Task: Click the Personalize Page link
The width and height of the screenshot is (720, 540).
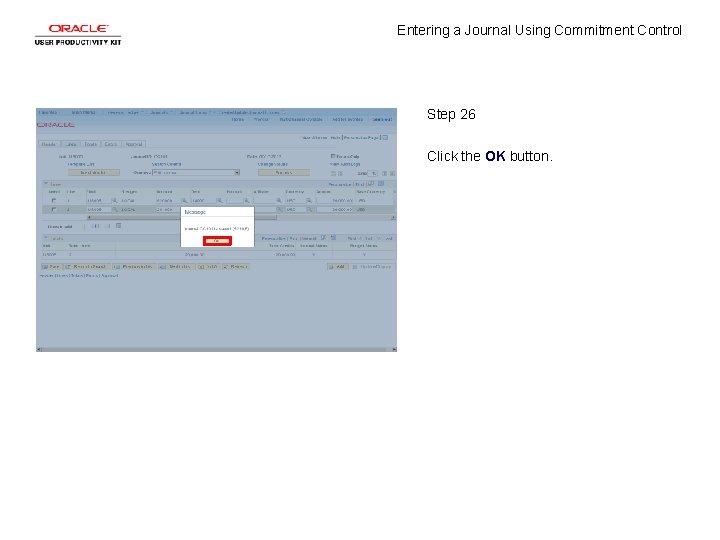Action: point(361,138)
